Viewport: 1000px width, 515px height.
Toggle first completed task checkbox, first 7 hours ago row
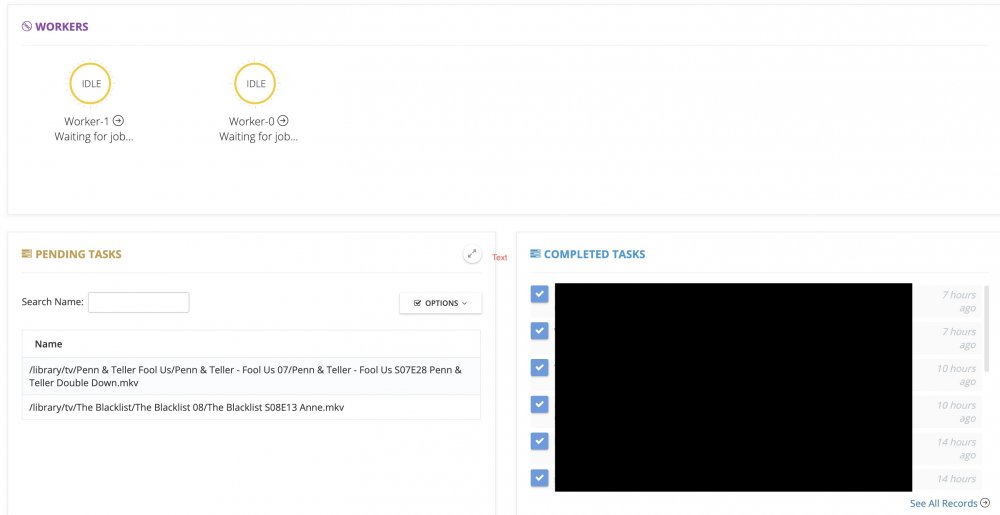540,294
